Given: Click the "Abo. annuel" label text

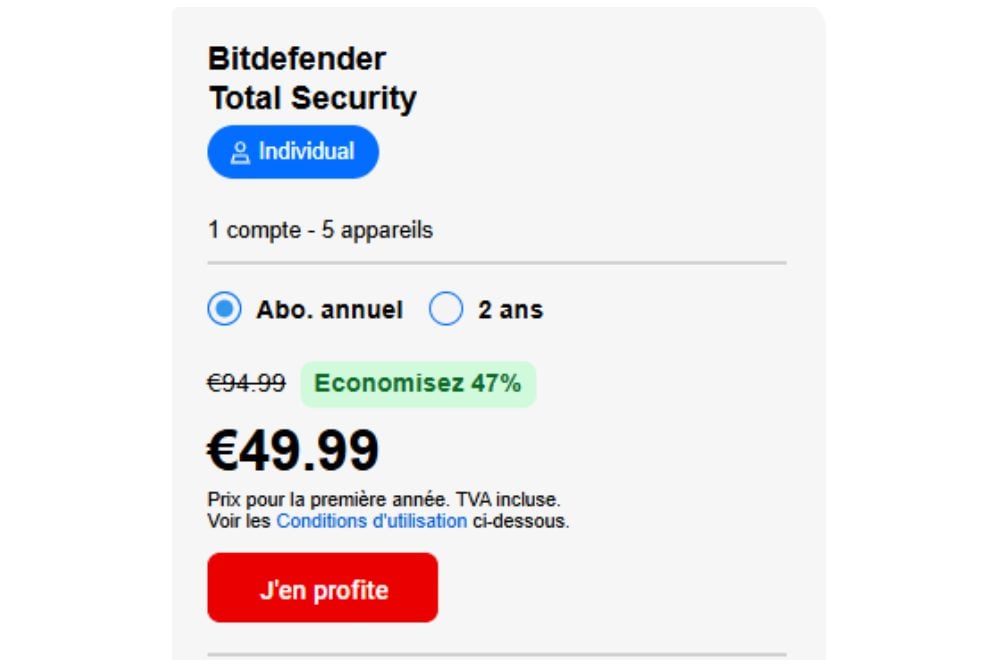Looking at the screenshot, I should (x=329, y=310).
